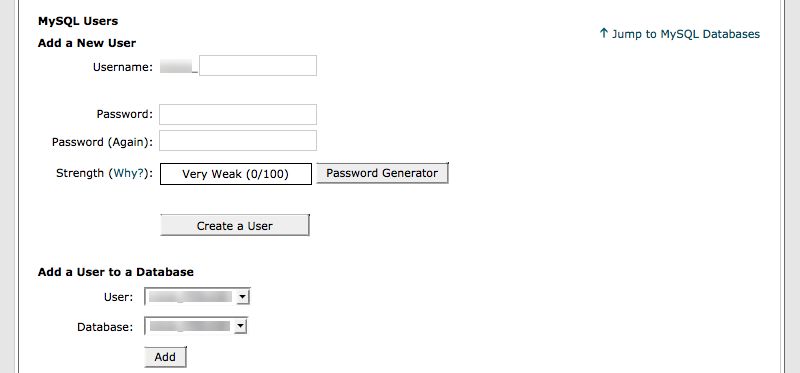Click the up arrow beside Jump to MySQL Databases
The height and width of the screenshot is (373, 800).
pyautogui.click(x=604, y=34)
